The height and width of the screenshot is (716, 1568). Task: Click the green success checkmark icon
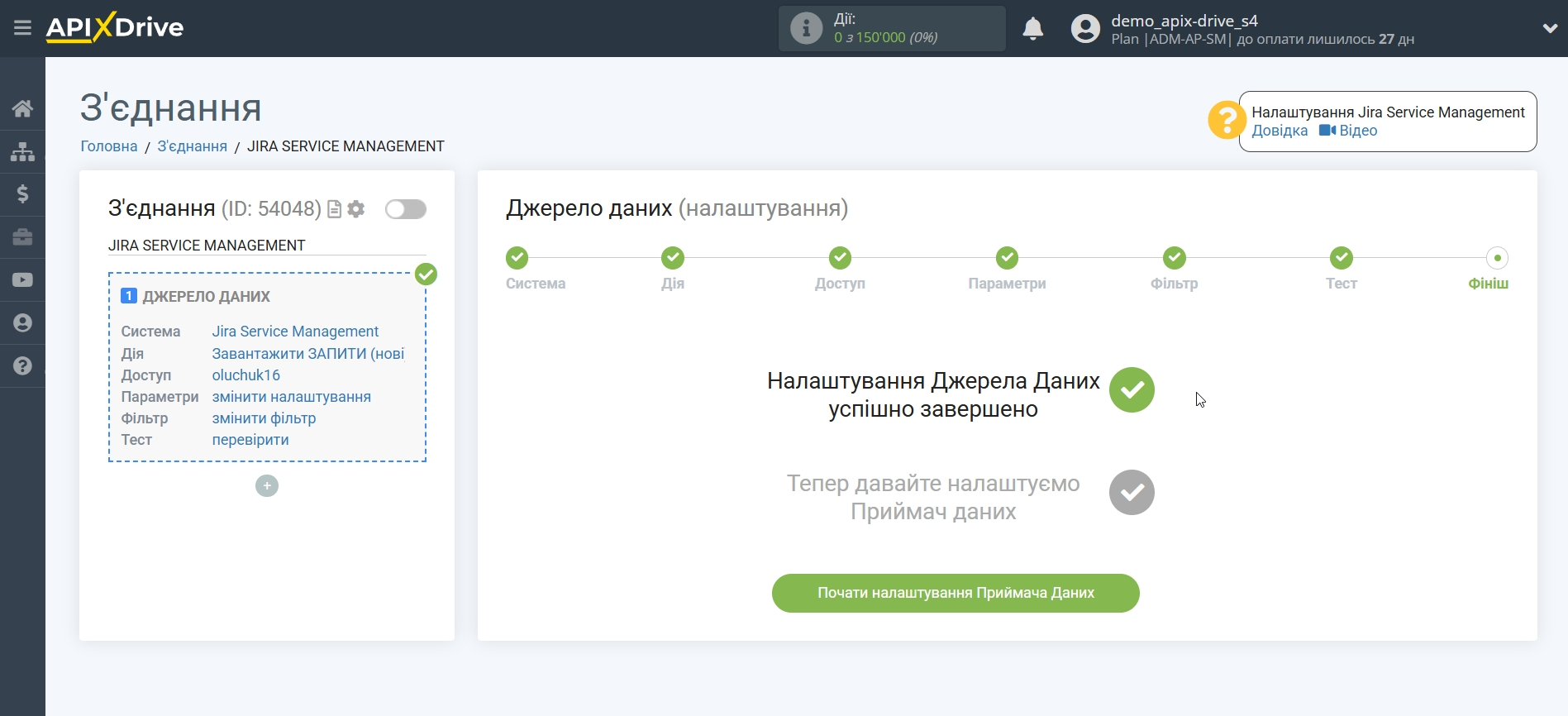tap(1132, 390)
